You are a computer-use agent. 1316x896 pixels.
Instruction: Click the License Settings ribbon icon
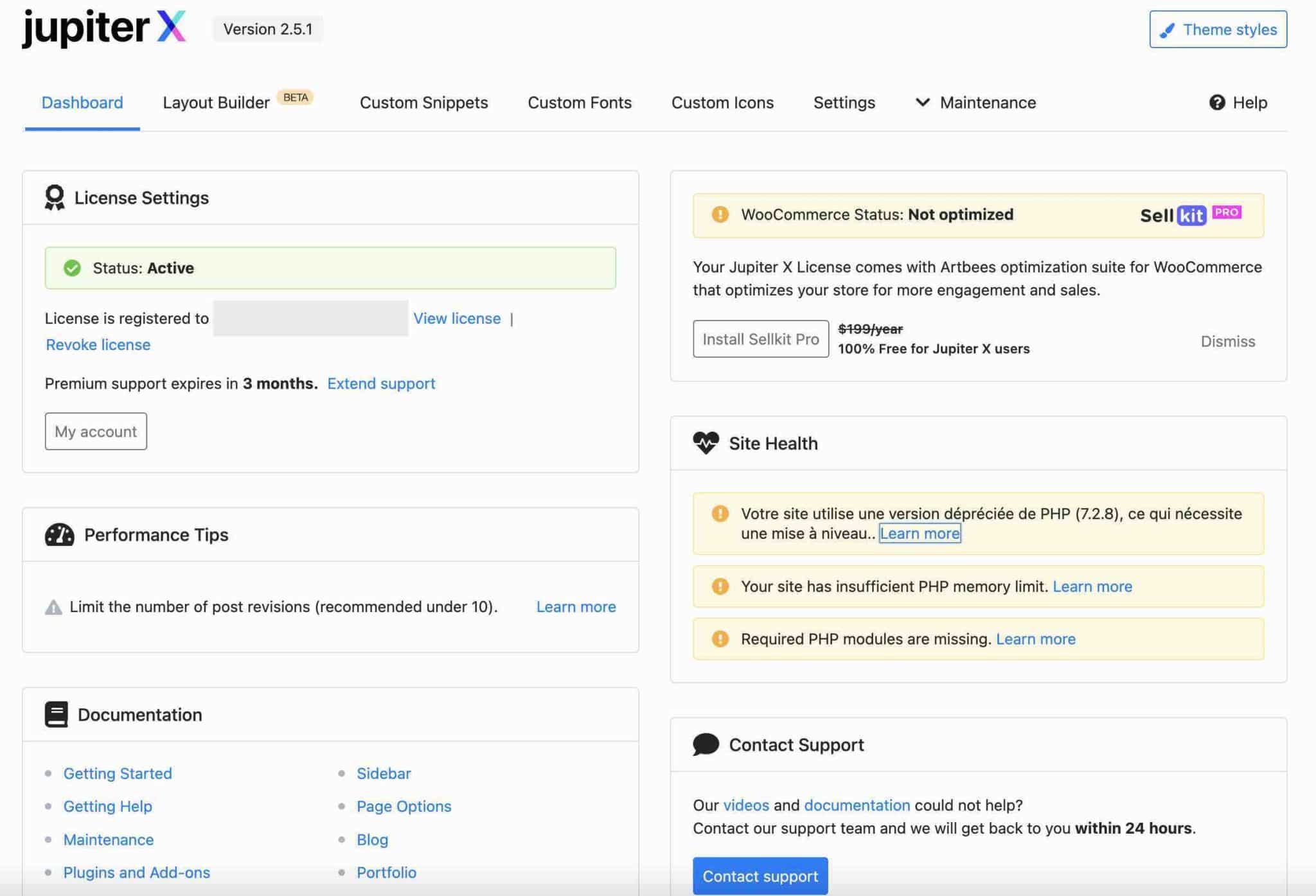(x=55, y=197)
